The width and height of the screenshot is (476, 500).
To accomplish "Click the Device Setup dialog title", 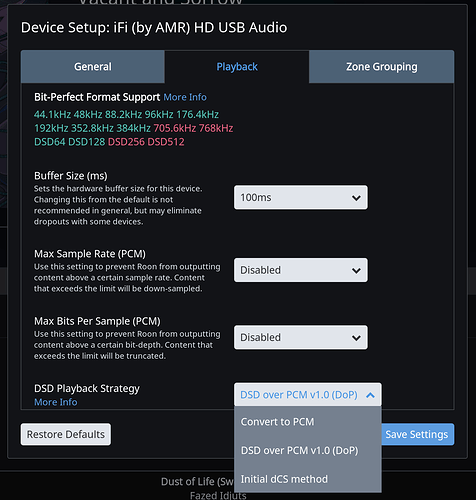I will [x=154, y=27].
